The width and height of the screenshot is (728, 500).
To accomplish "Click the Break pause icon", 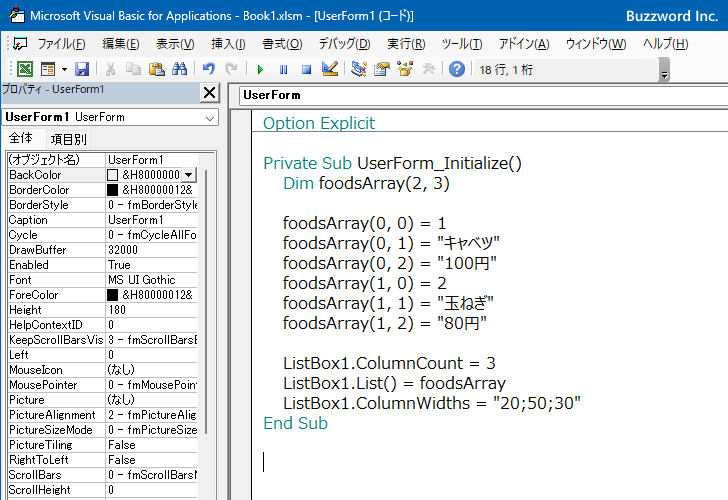I will tap(283, 70).
